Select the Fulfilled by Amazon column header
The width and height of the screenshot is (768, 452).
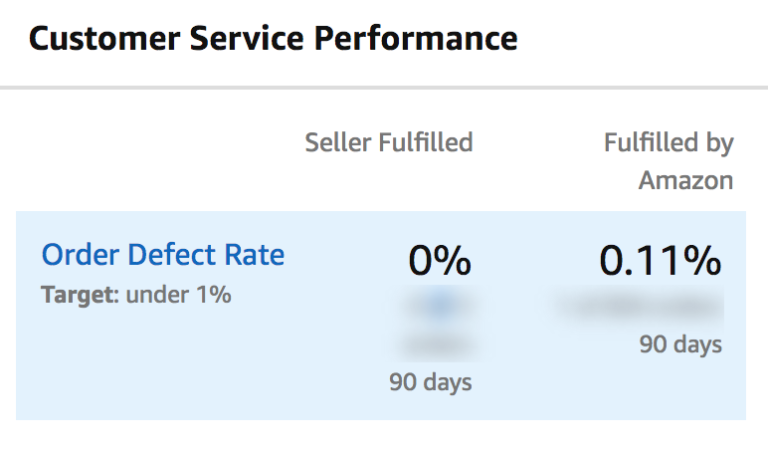[x=668, y=161]
